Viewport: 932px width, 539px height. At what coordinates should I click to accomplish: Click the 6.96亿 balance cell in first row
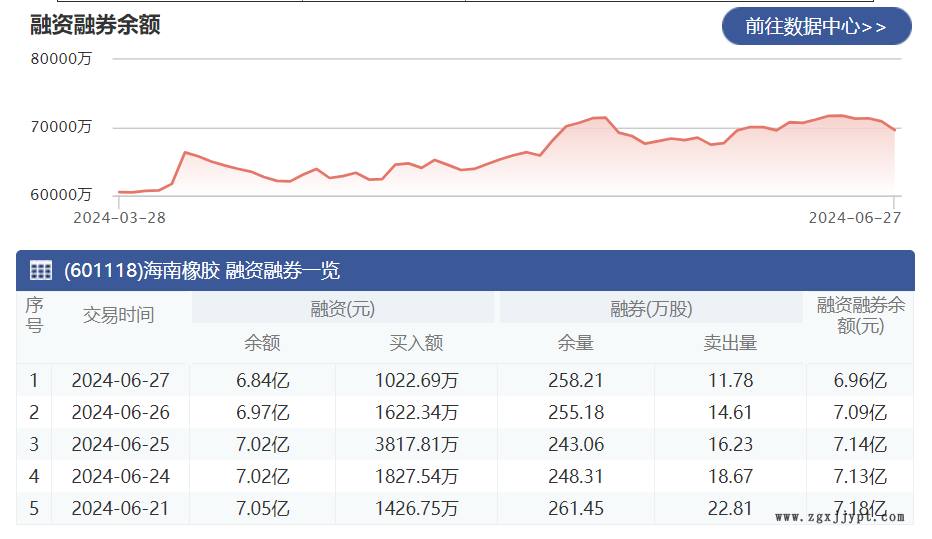(x=860, y=380)
